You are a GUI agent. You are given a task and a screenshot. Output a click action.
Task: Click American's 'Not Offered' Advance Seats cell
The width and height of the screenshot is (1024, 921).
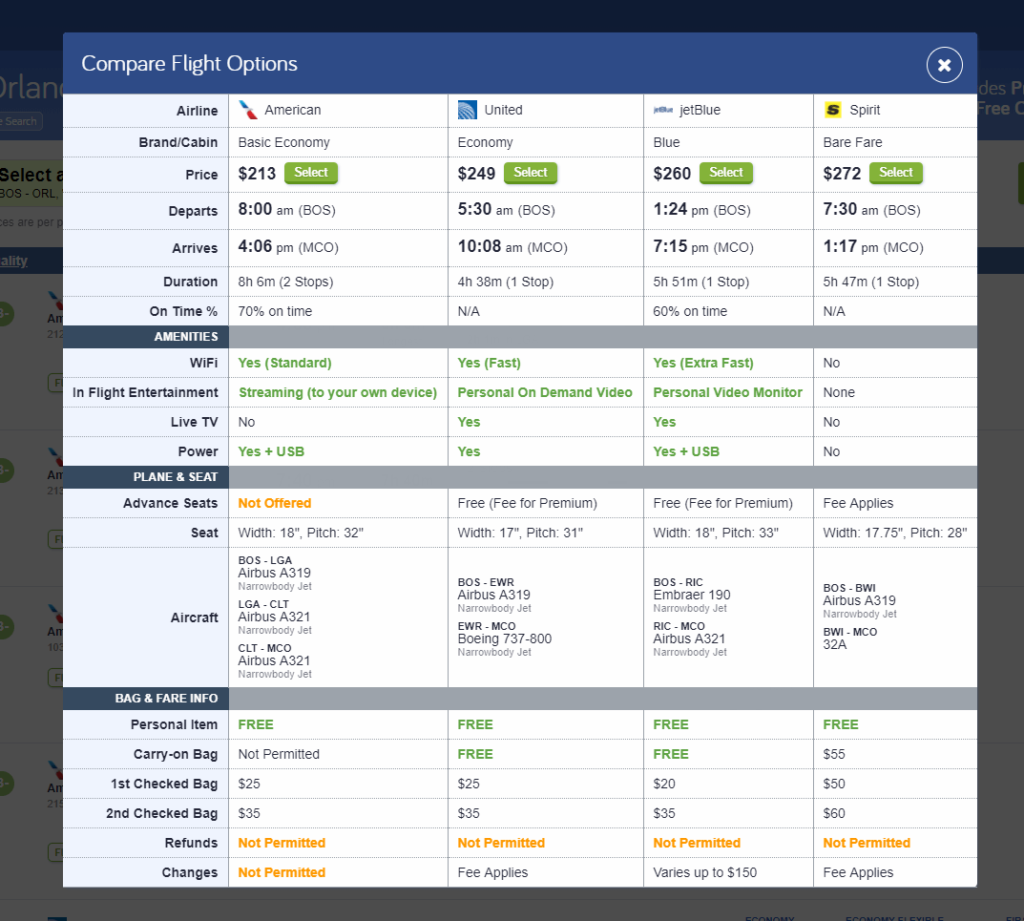point(274,503)
